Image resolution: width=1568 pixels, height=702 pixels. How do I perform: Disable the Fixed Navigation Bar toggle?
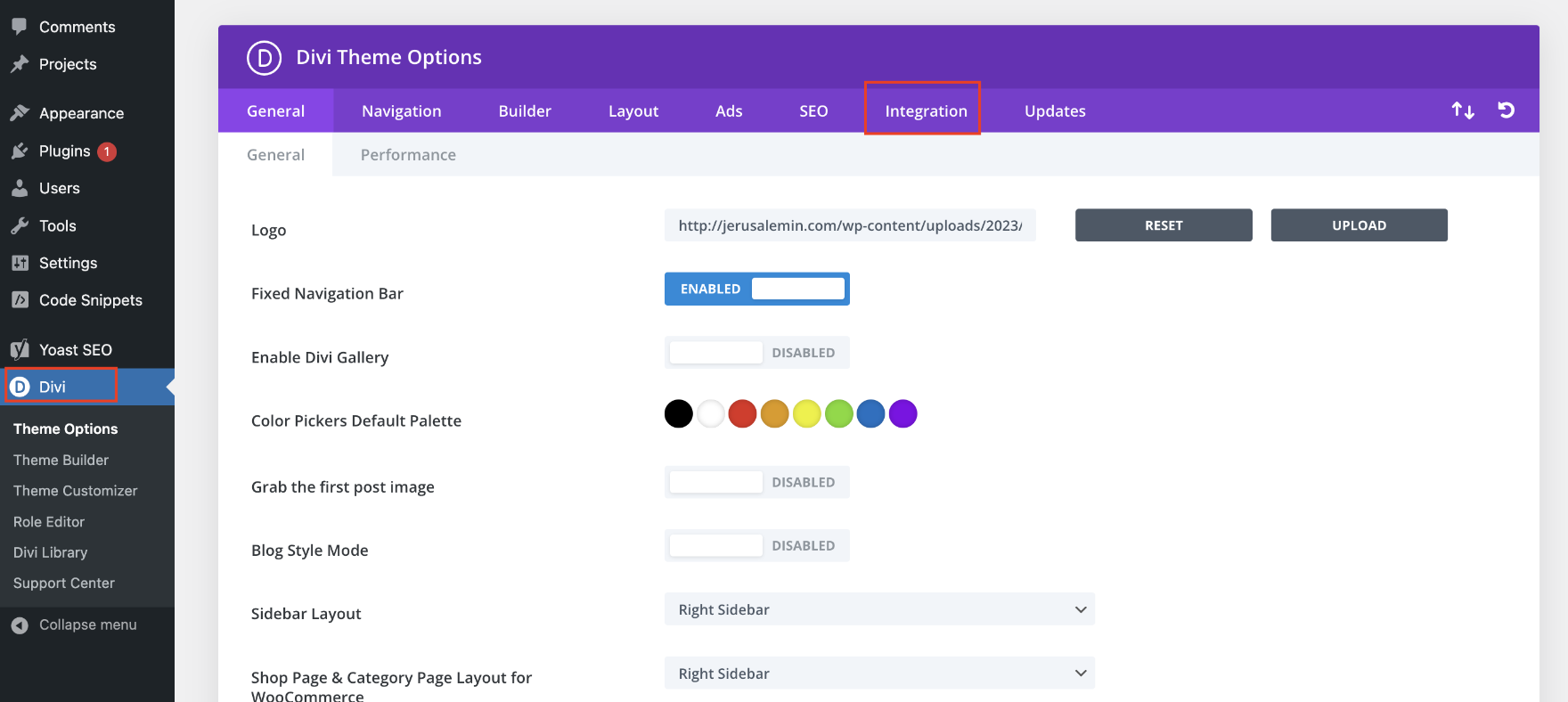tap(756, 289)
